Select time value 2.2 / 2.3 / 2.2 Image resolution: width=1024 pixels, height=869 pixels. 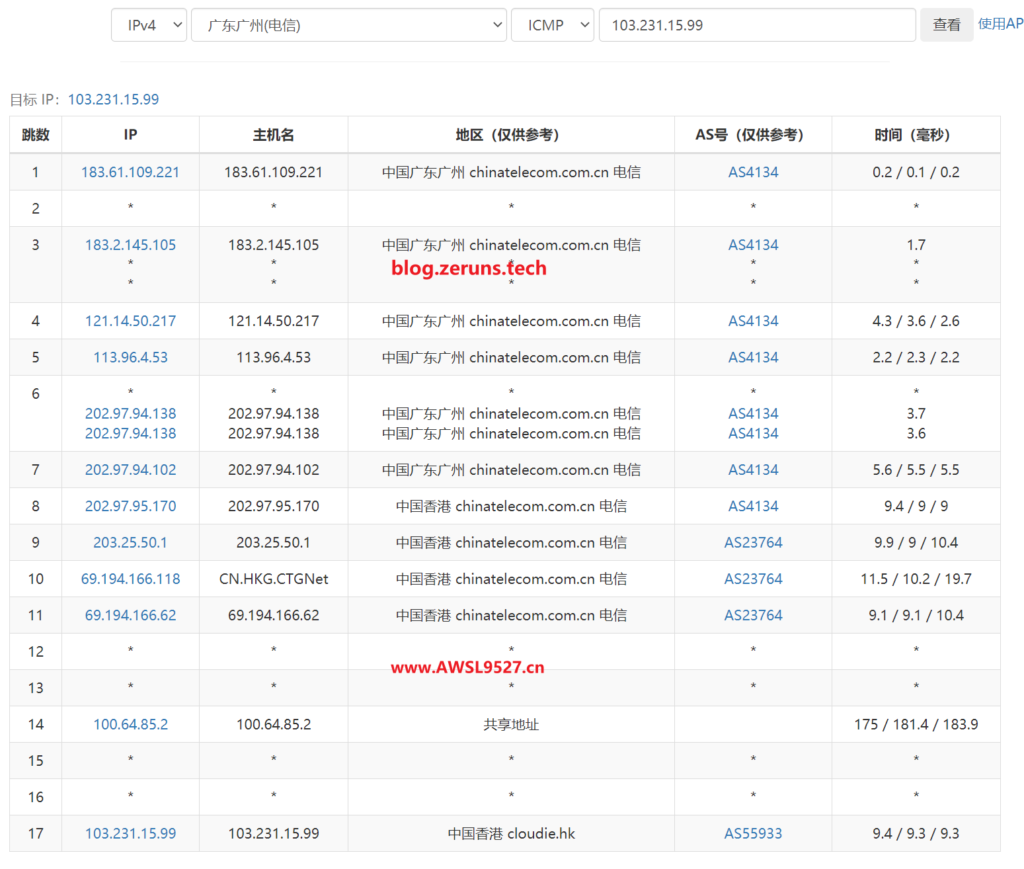pos(916,358)
